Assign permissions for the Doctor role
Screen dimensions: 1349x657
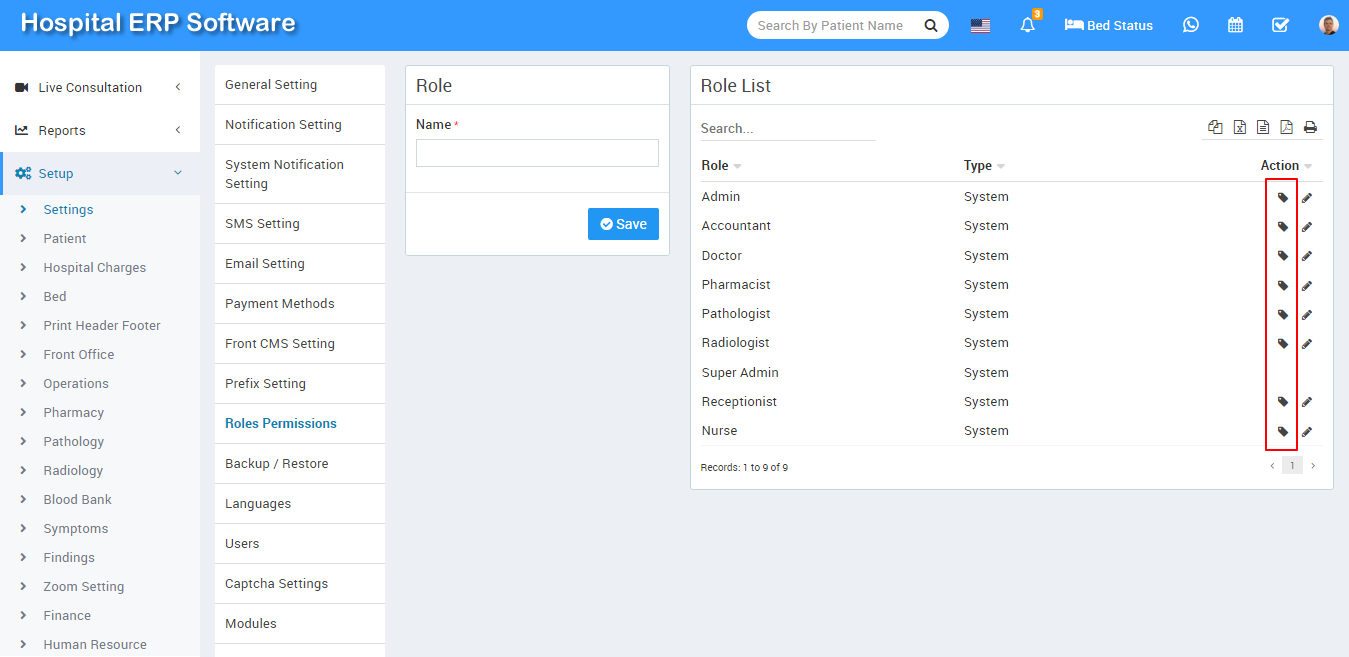1283,256
